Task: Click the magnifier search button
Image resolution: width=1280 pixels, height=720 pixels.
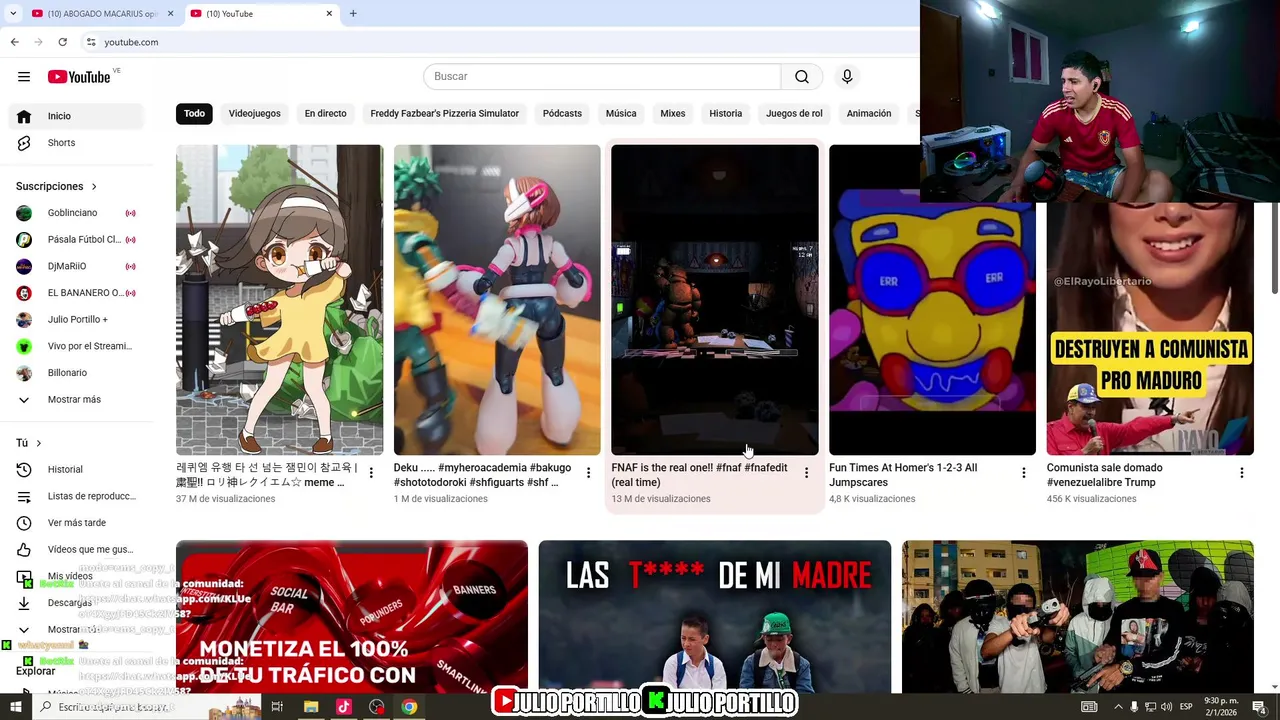Action: click(x=802, y=77)
